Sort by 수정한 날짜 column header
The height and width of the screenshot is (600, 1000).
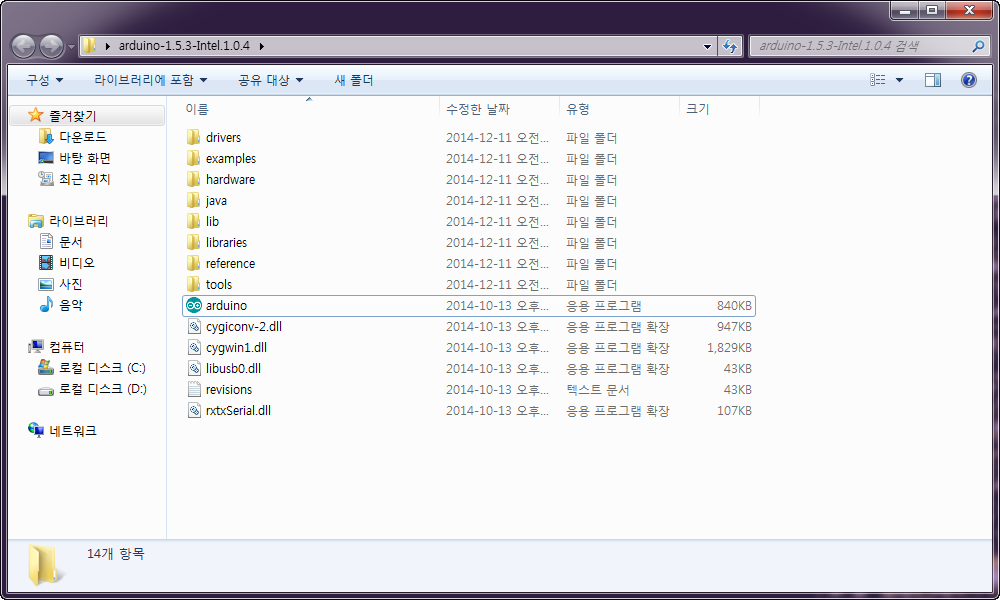click(x=478, y=109)
